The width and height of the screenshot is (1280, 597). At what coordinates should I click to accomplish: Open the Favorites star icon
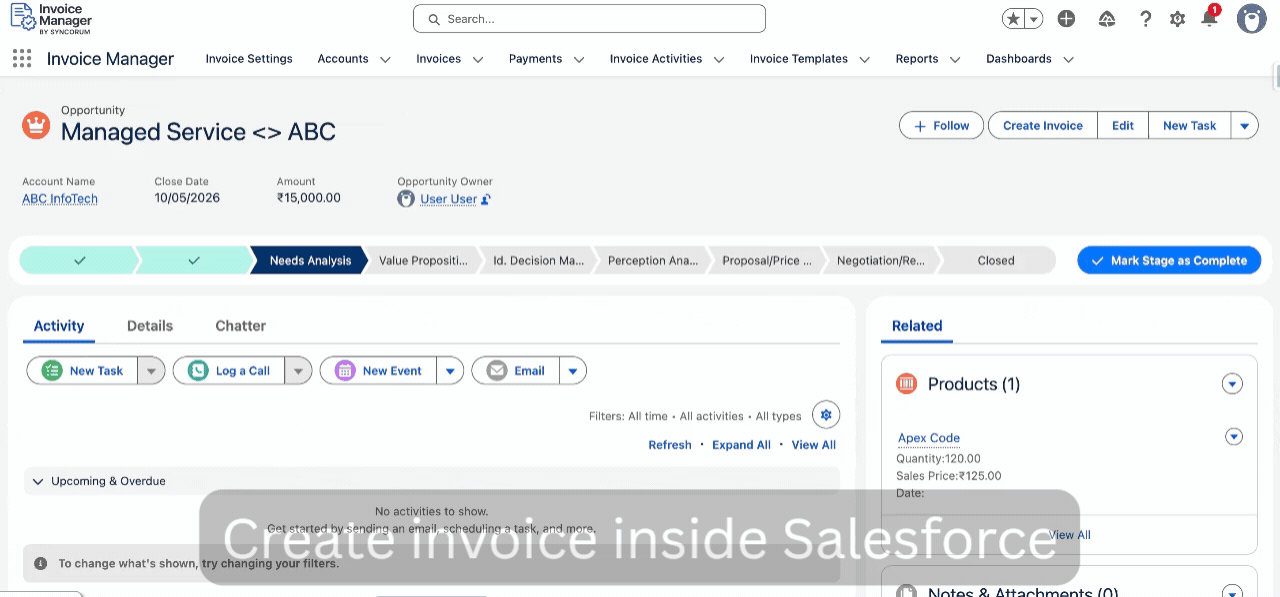[x=1013, y=19]
